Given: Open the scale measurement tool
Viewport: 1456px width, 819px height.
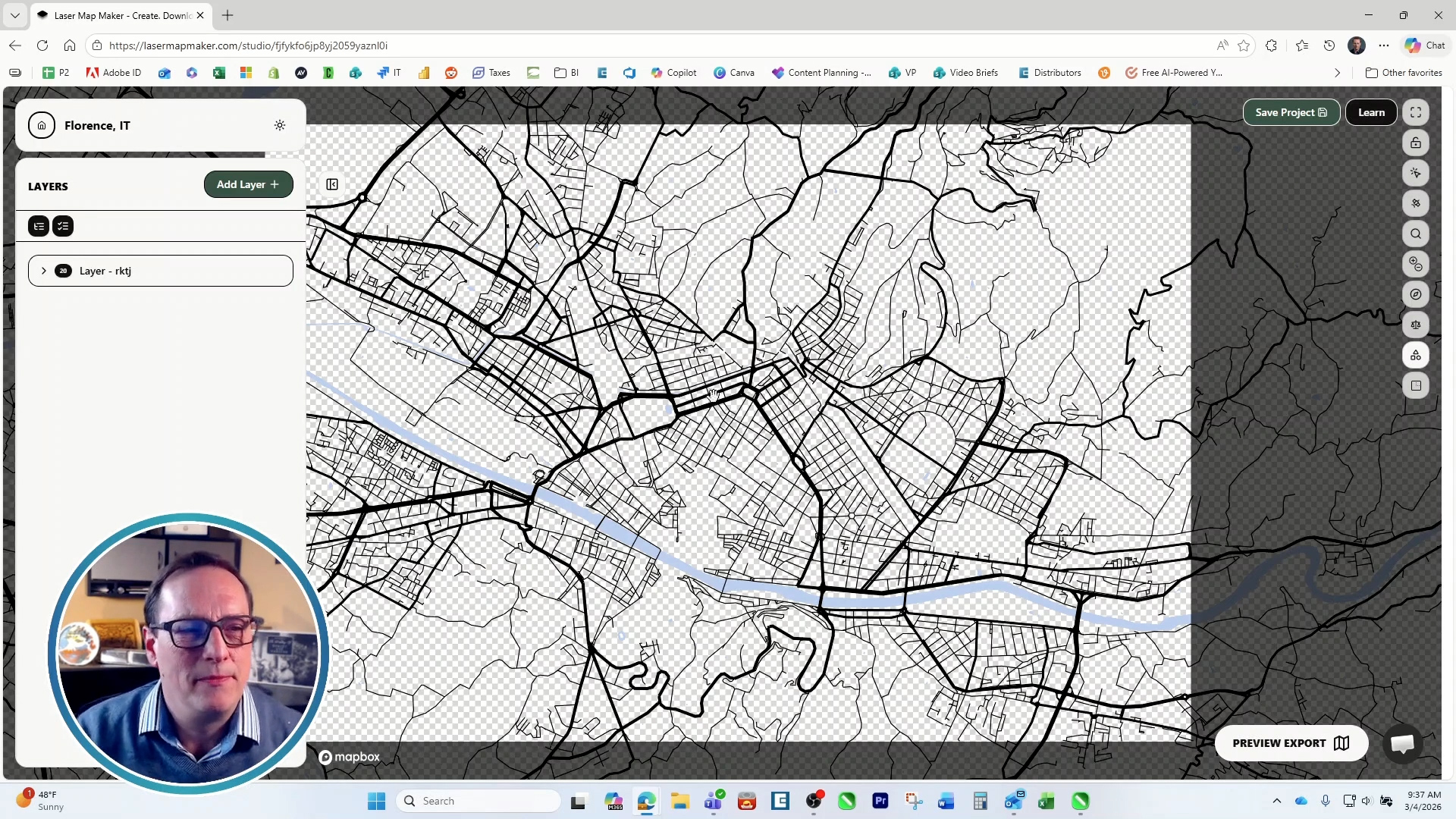Looking at the screenshot, I should click(x=1415, y=325).
